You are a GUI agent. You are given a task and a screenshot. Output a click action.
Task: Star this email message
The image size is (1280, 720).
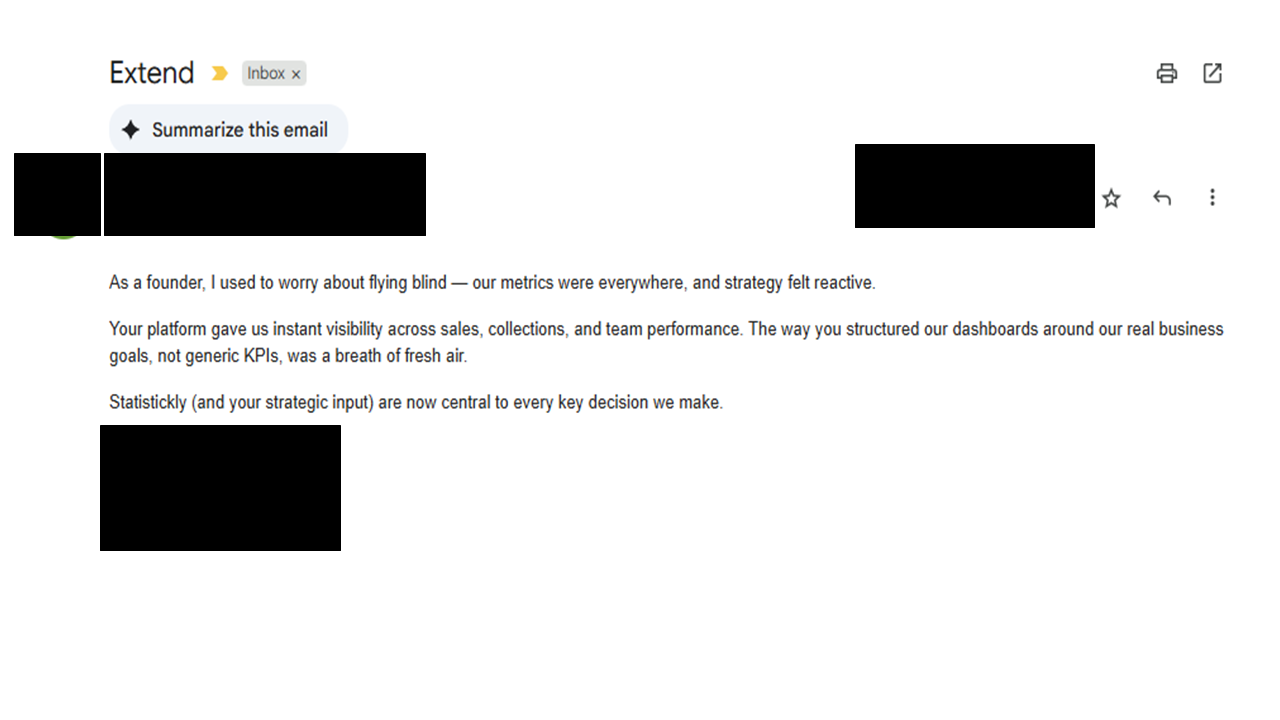click(1111, 198)
